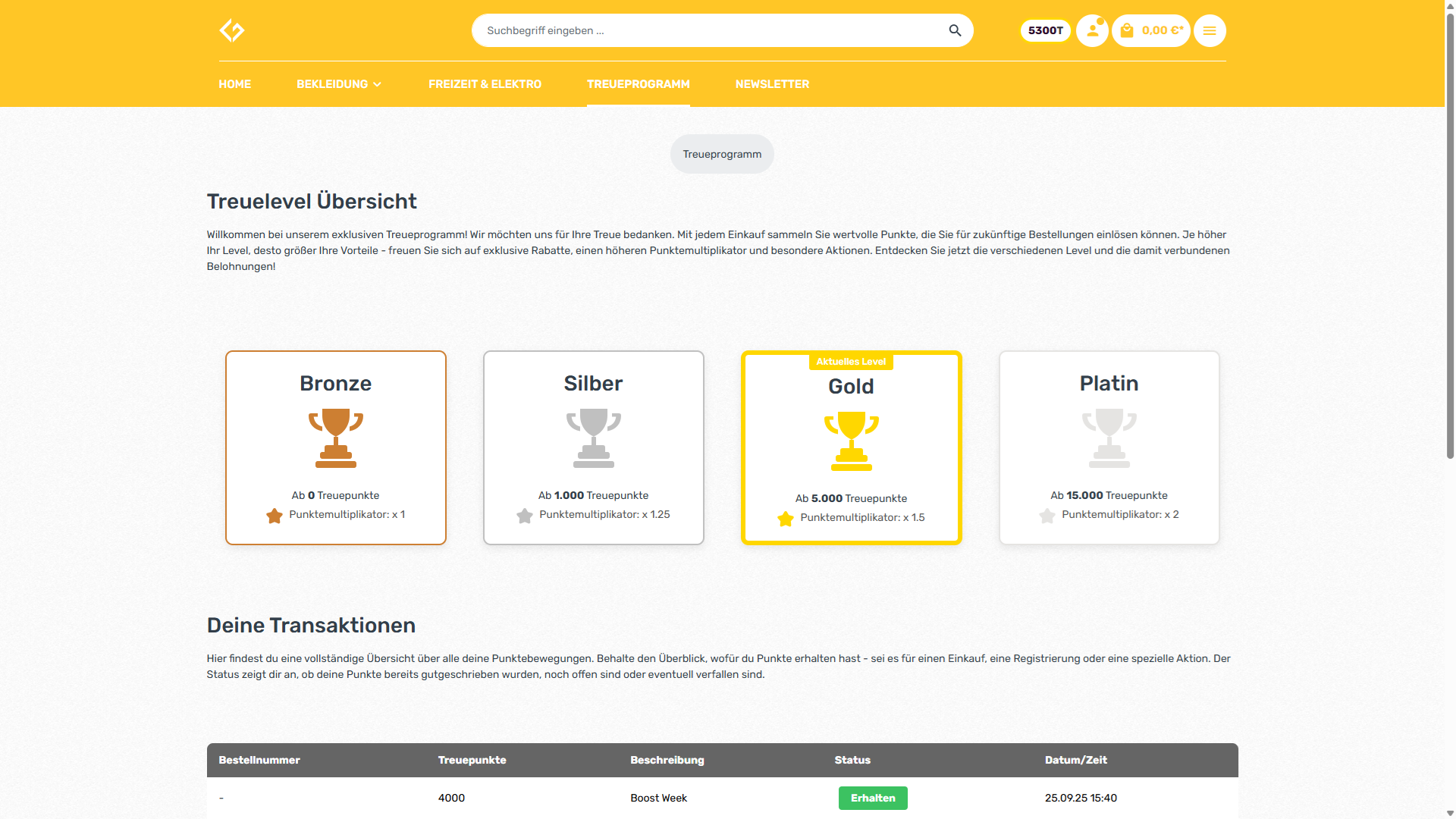
Task: Click the 5300T points badge
Action: coord(1045,30)
